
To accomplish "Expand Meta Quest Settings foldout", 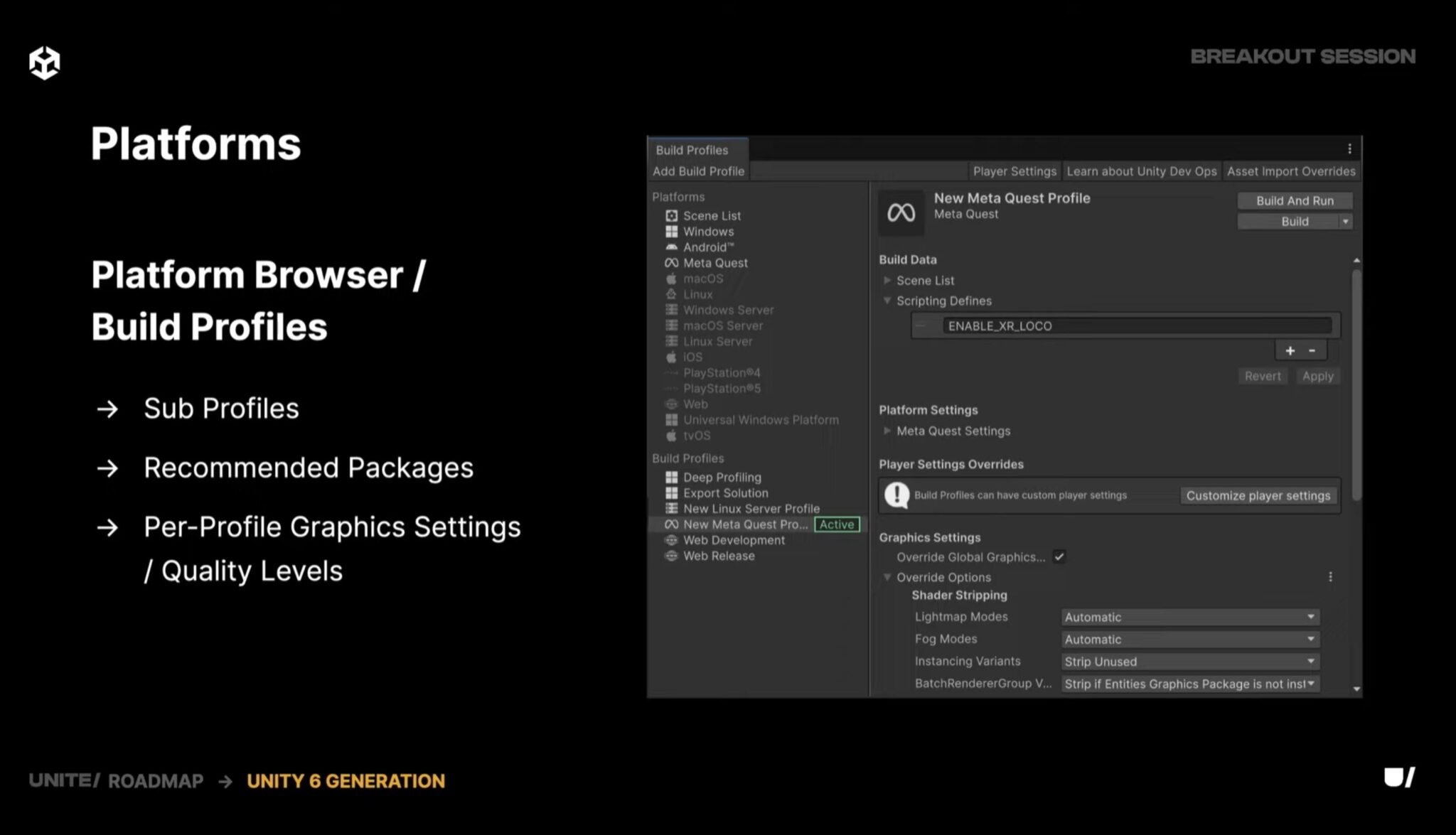I will point(887,431).
